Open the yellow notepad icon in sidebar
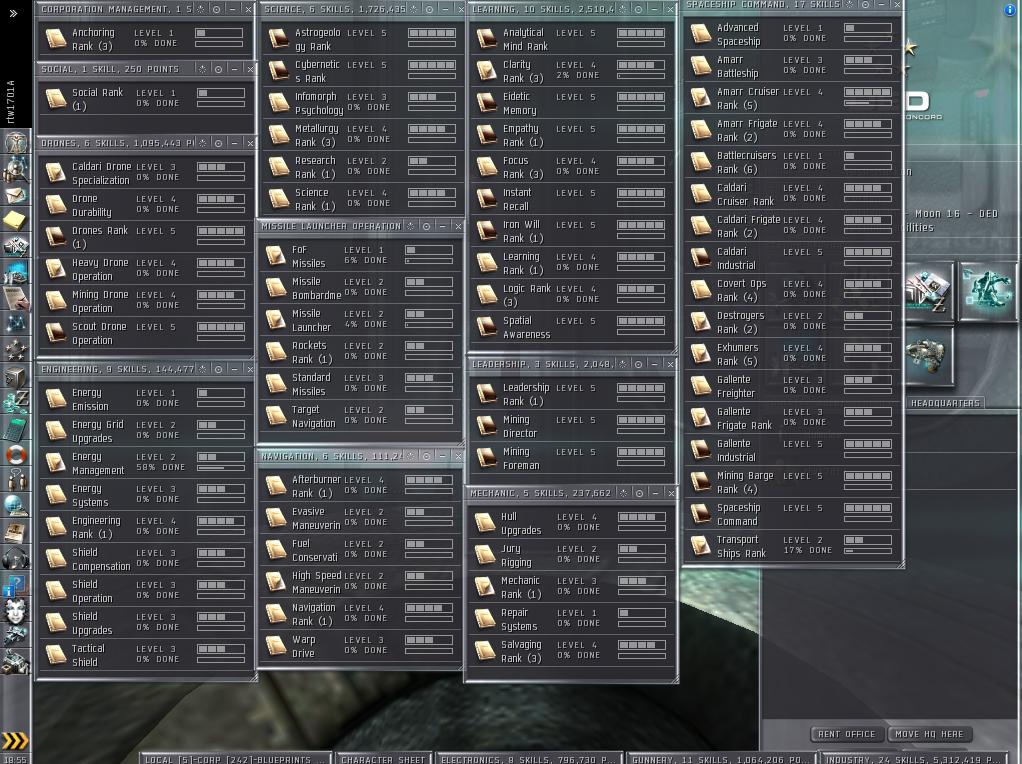This screenshot has width=1022, height=764. (x=16, y=220)
